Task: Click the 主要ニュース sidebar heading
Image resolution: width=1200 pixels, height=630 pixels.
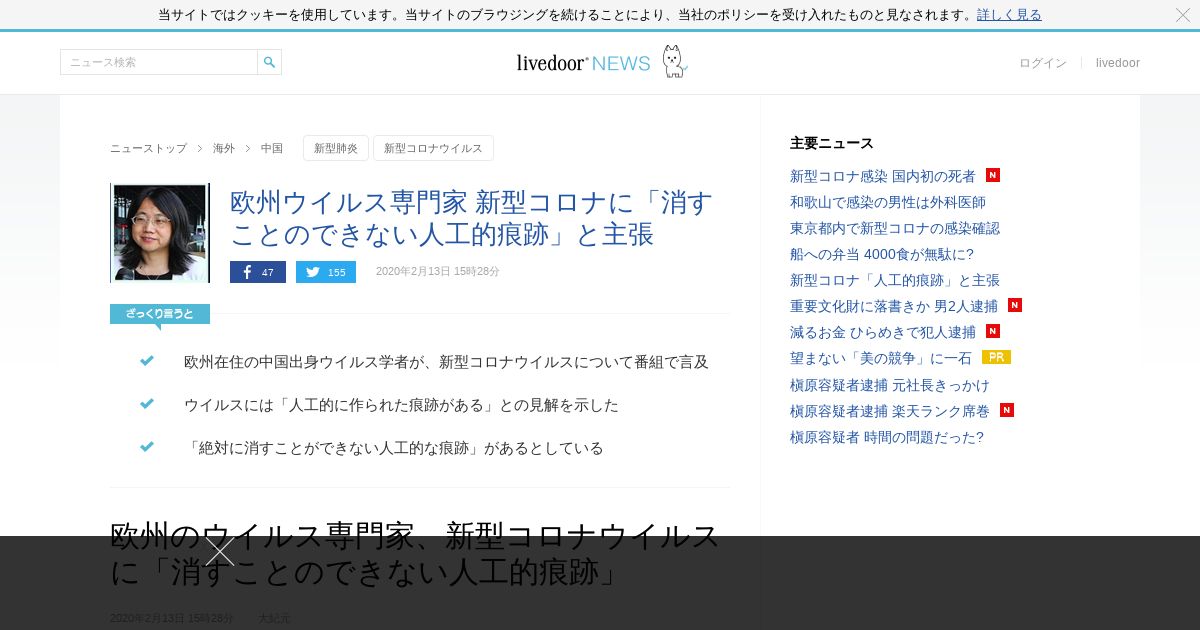Action: point(832,143)
